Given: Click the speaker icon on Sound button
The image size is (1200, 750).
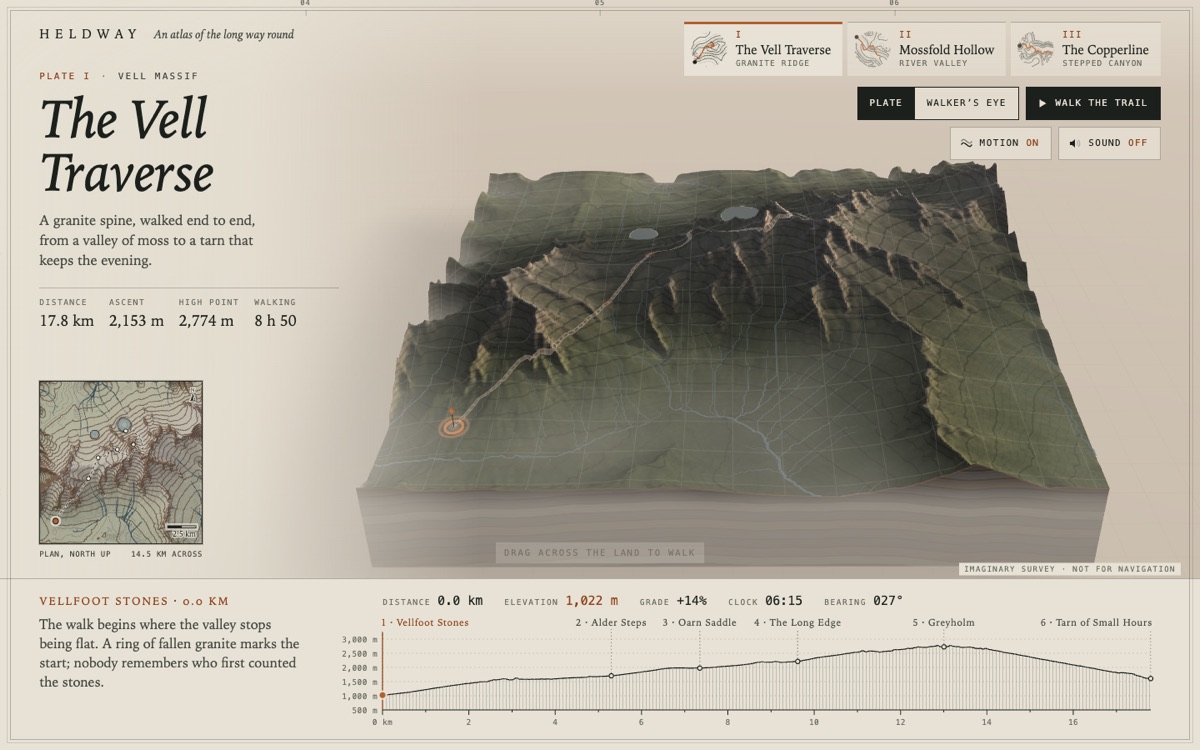Looking at the screenshot, I should [x=1075, y=143].
